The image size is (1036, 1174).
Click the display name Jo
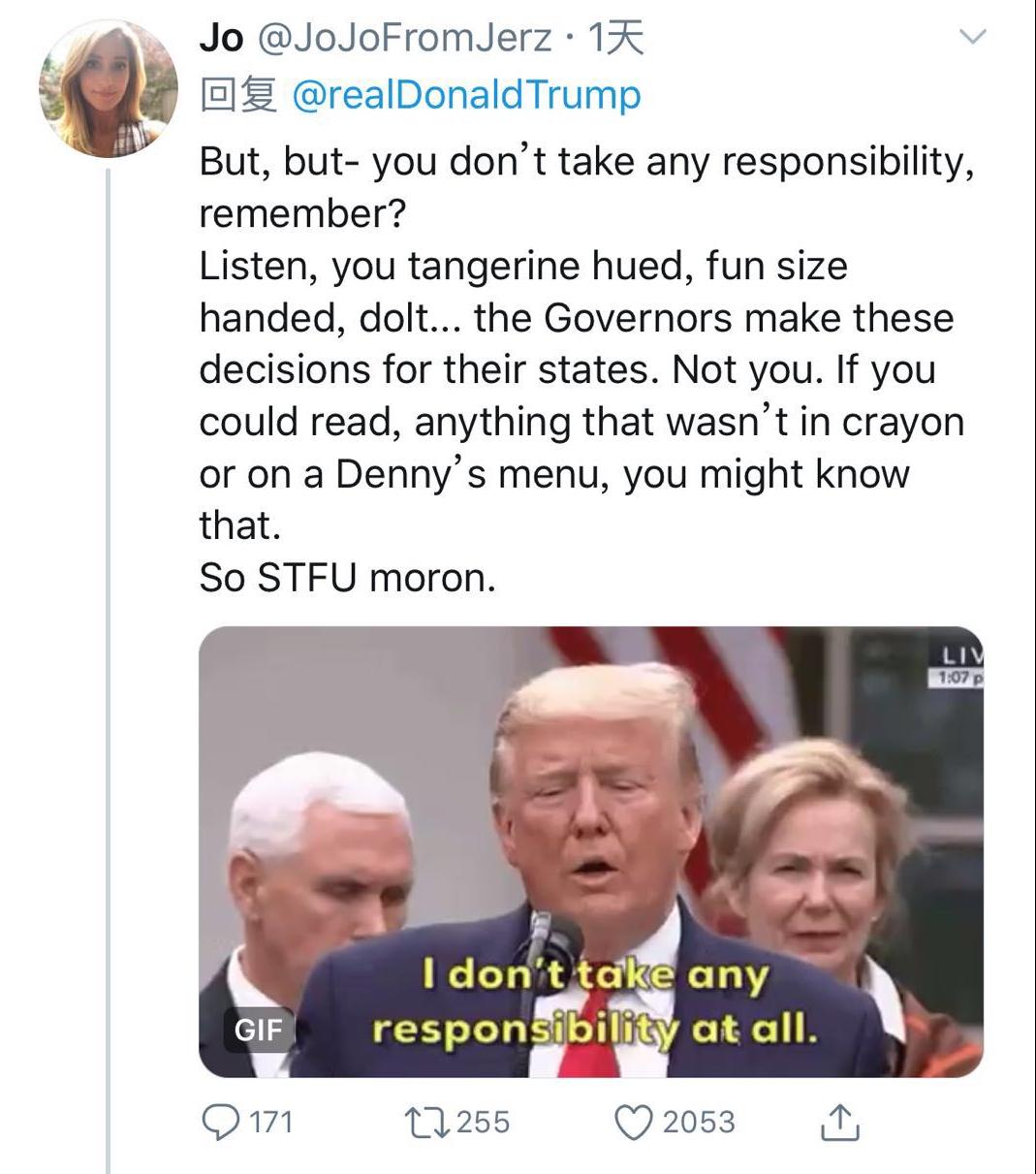click(220, 39)
